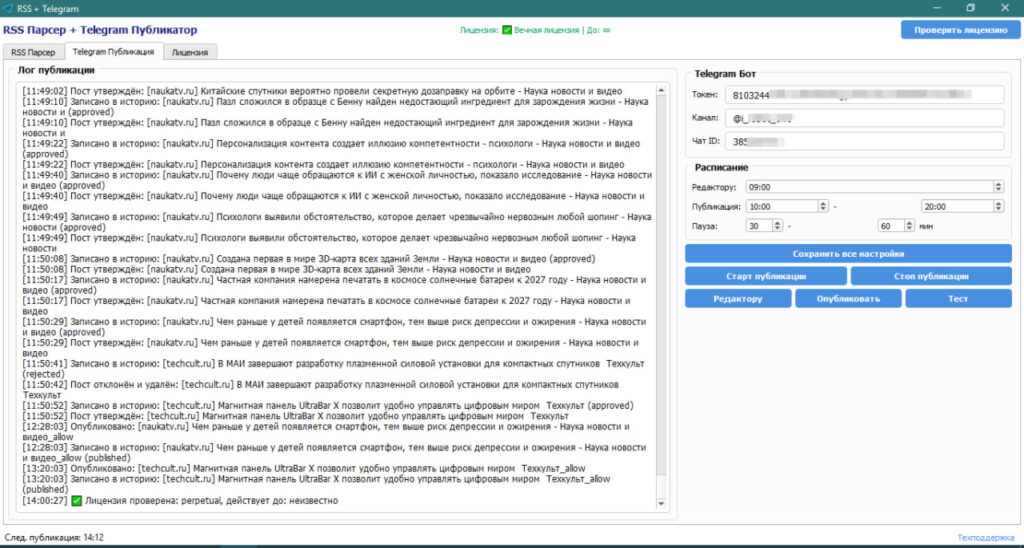
Task: Click the Редактору button
Action: click(738, 298)
